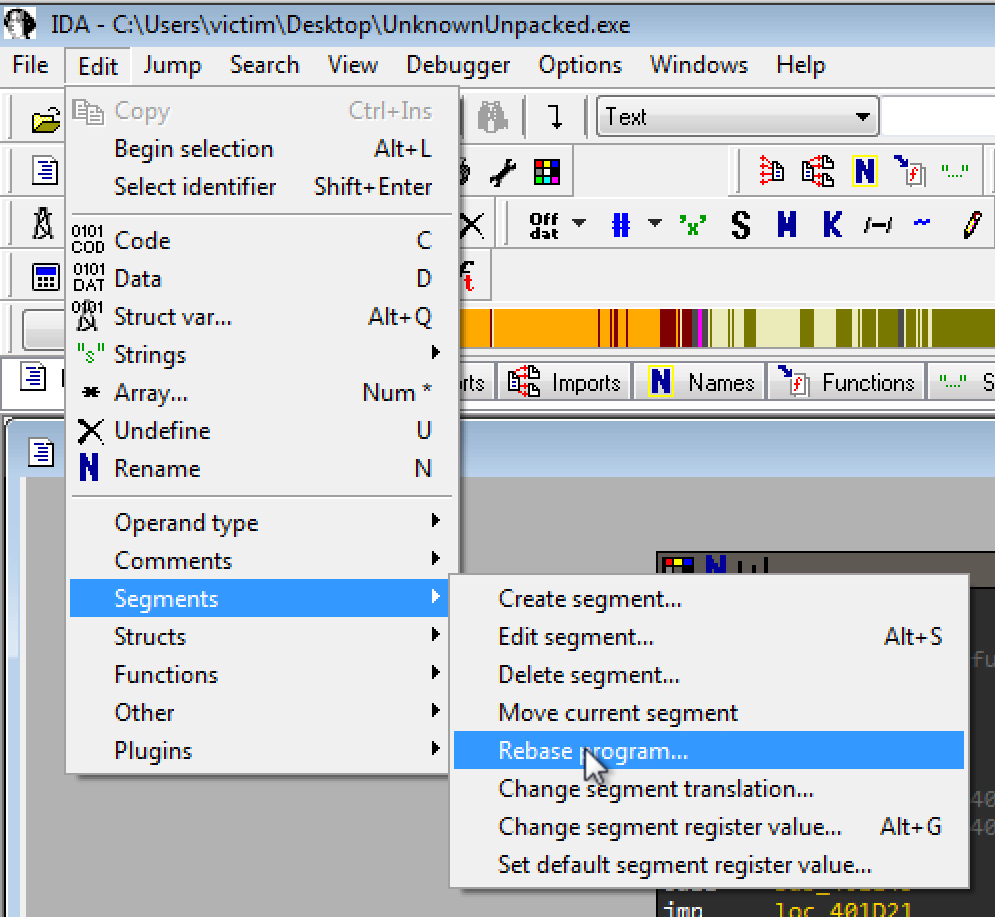Click the orange navigation band overview
The width and height of the screenshot is (995, 917).
click(x=560, y=327)
